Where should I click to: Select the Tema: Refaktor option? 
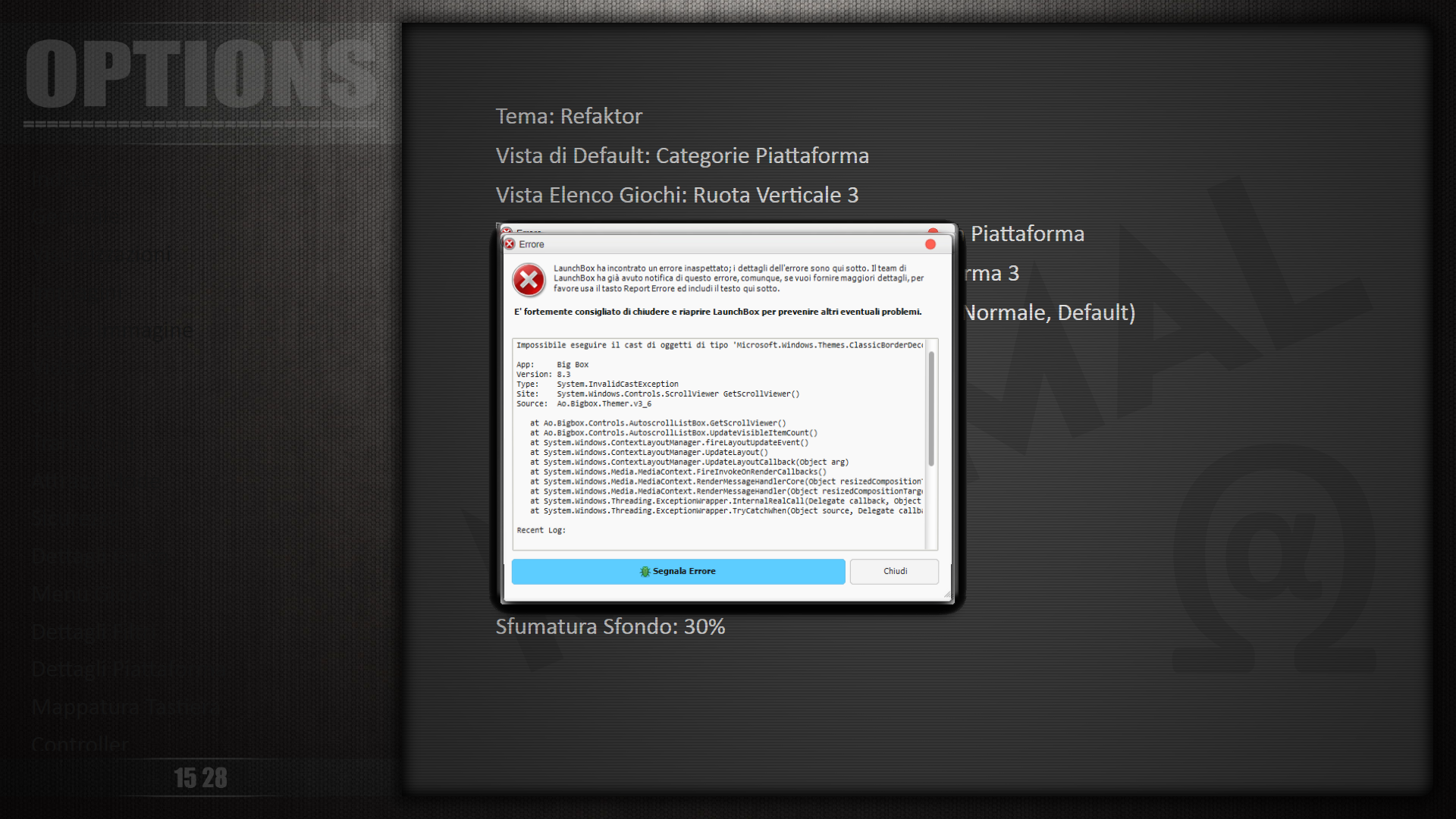point(569,116)
